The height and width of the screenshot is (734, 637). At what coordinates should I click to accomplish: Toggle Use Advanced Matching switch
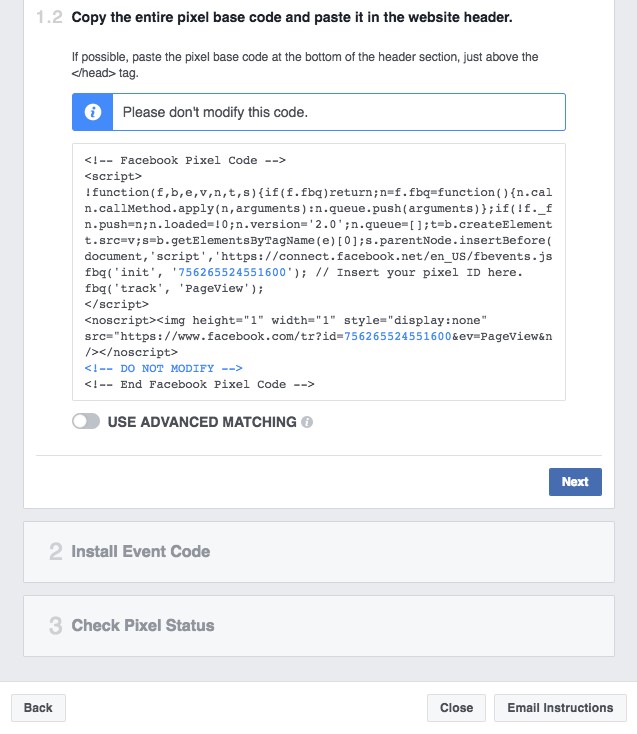[x=86, y=421]
